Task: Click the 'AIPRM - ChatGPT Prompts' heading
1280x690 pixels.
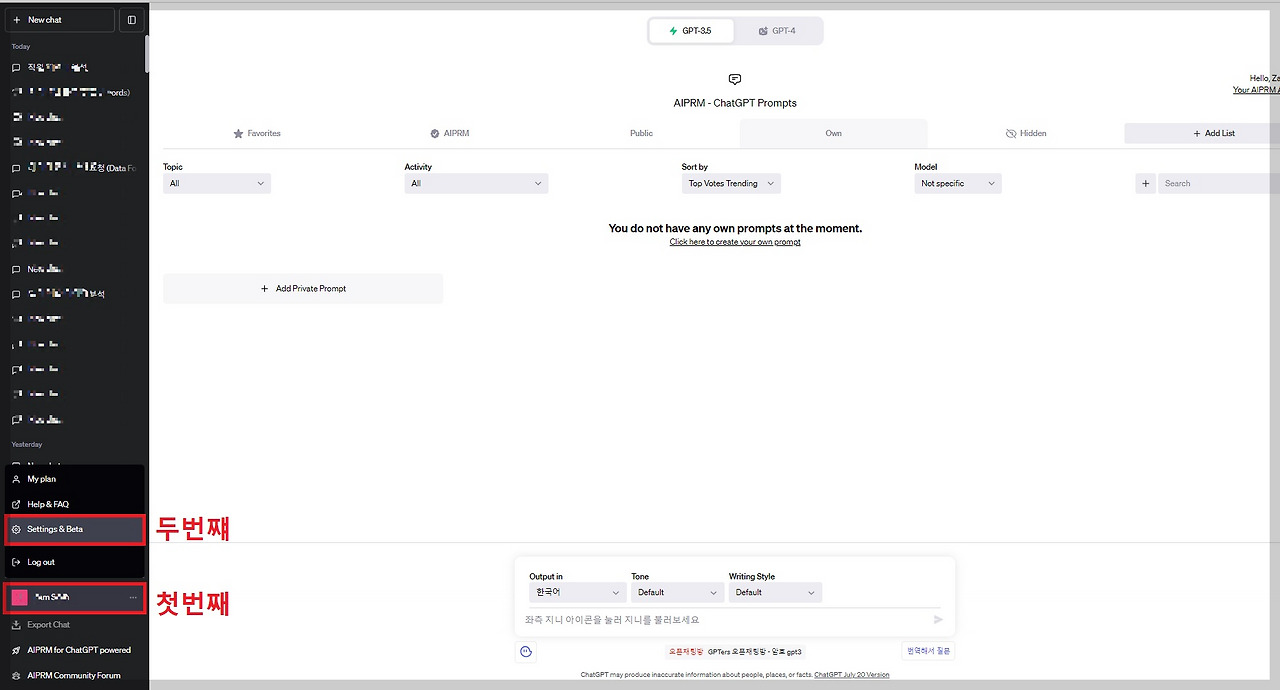Action: click(x=735, y=103)
